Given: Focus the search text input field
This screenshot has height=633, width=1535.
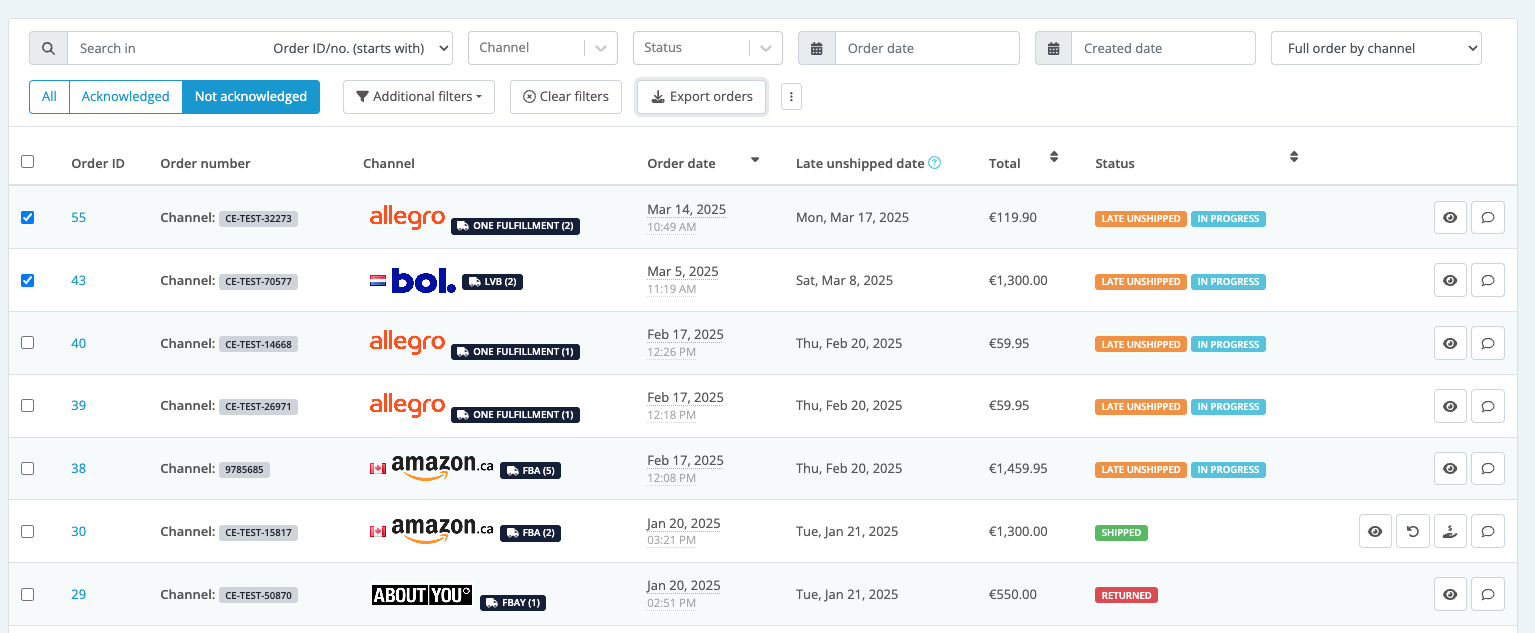Looking at the screenshot, I should click(x=168, y=48).
